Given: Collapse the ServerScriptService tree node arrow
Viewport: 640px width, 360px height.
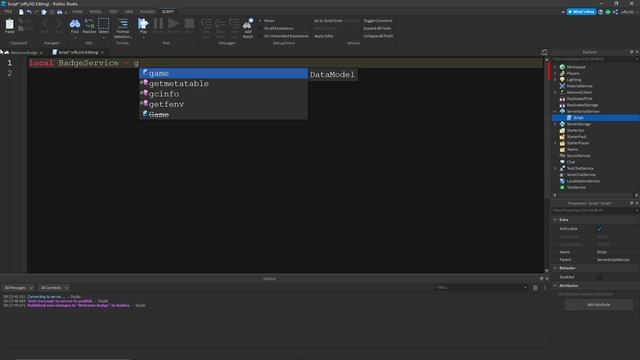Looking at the screenshot, I should coord(555,111).
